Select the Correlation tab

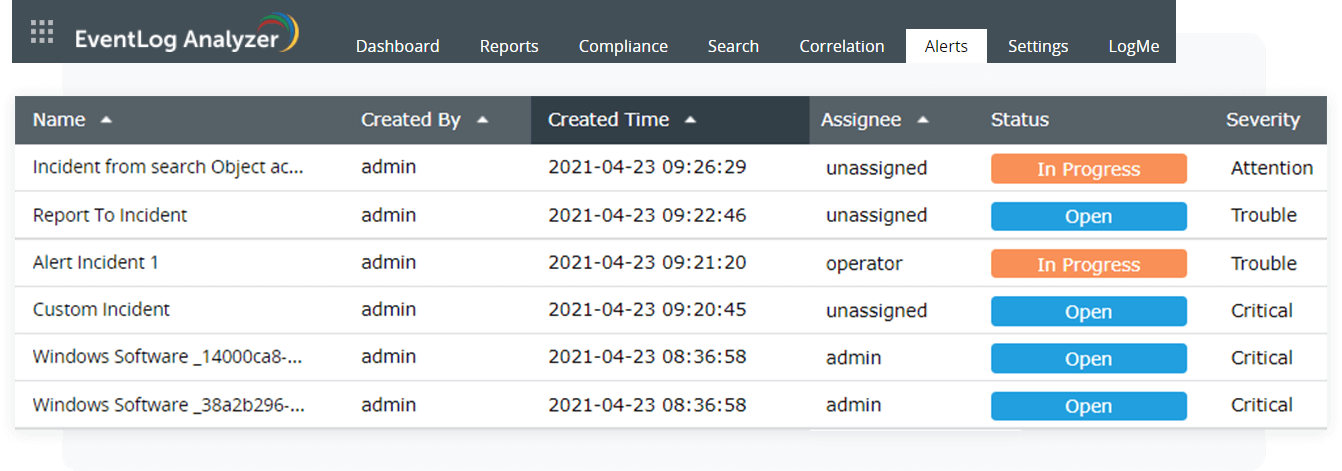tap(841, 46)
